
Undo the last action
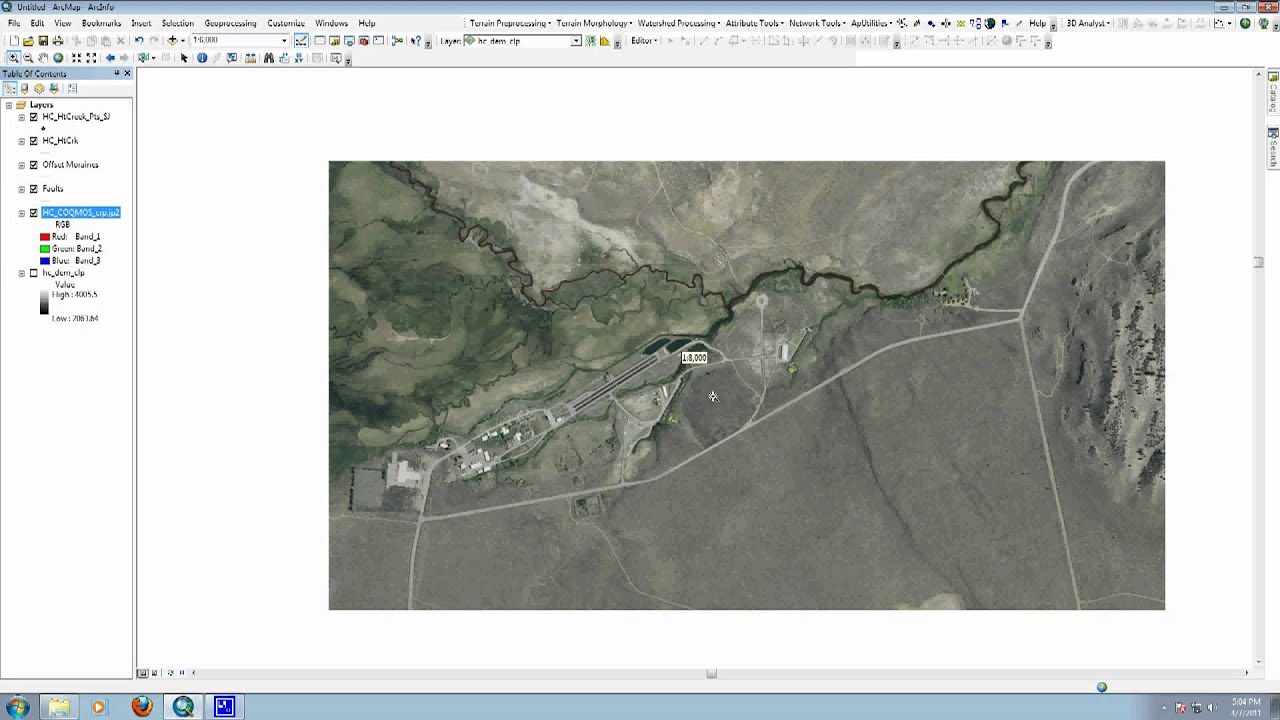coord(139,40)
